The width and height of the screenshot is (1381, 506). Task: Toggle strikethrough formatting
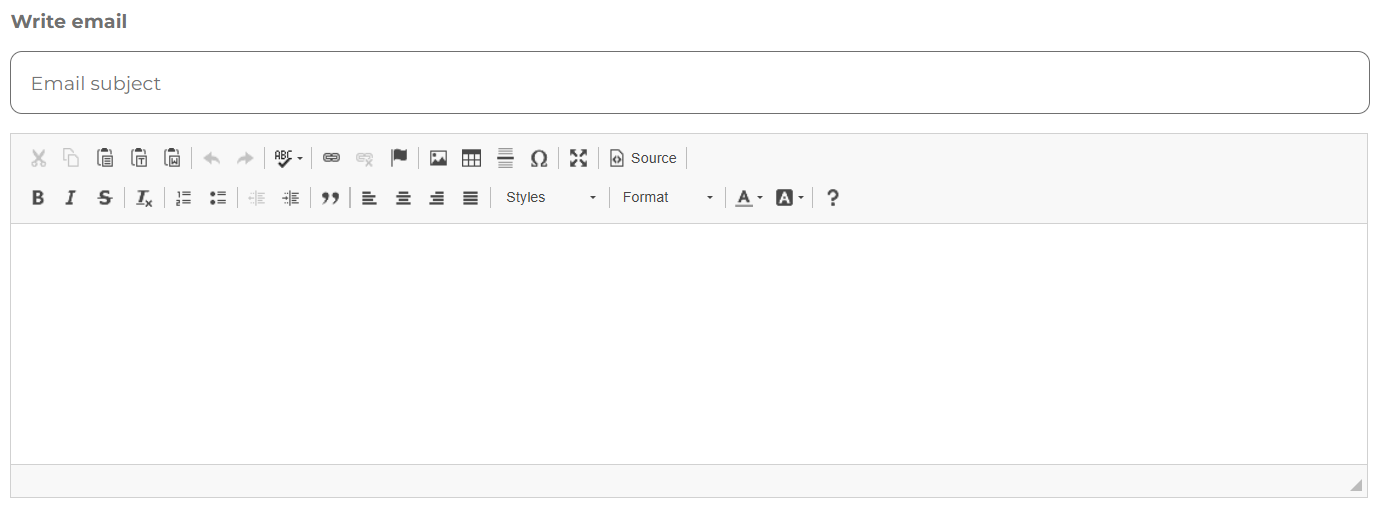104,198
